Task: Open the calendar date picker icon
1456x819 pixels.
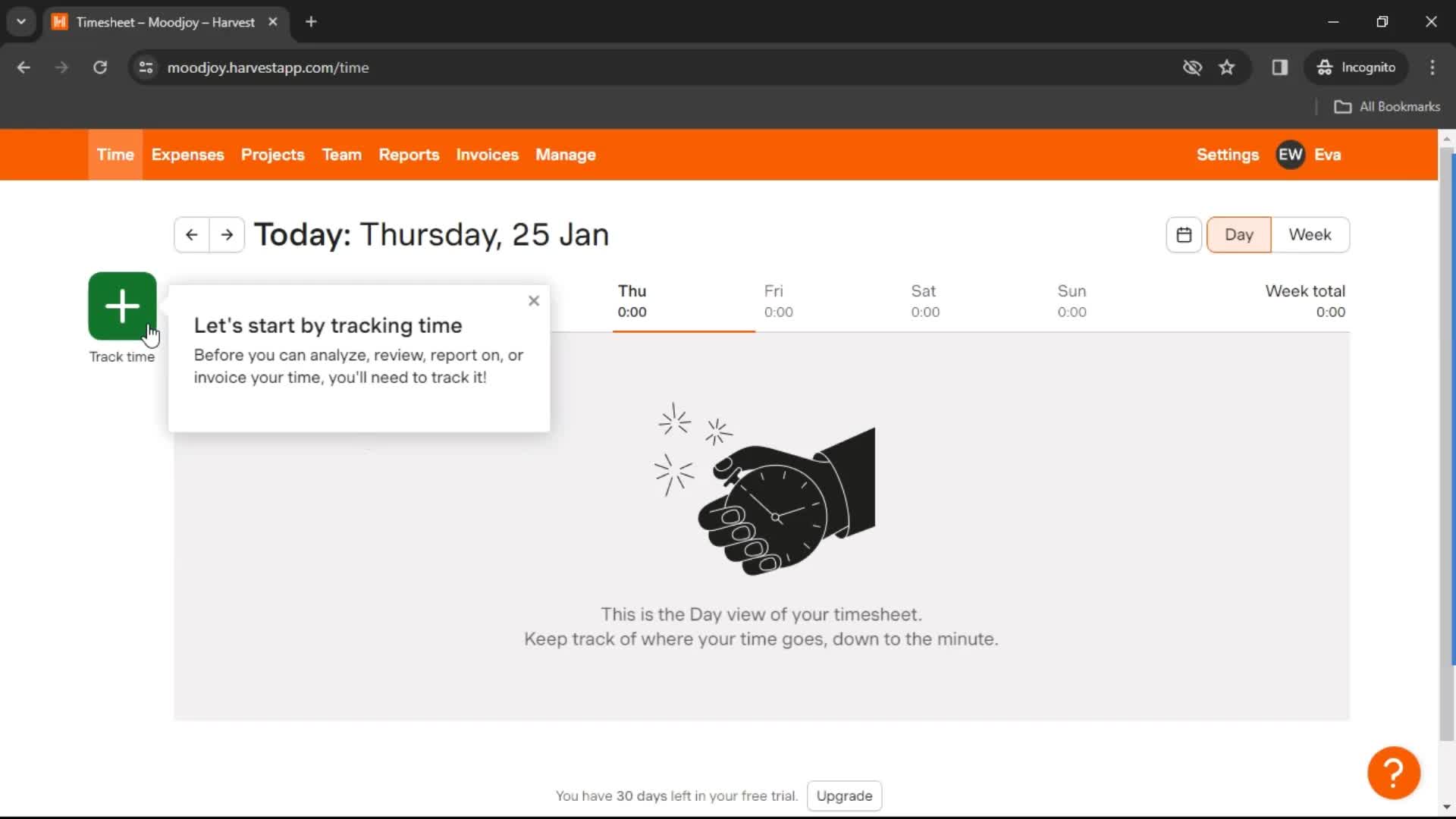Action: click(x=1184, y=234)
